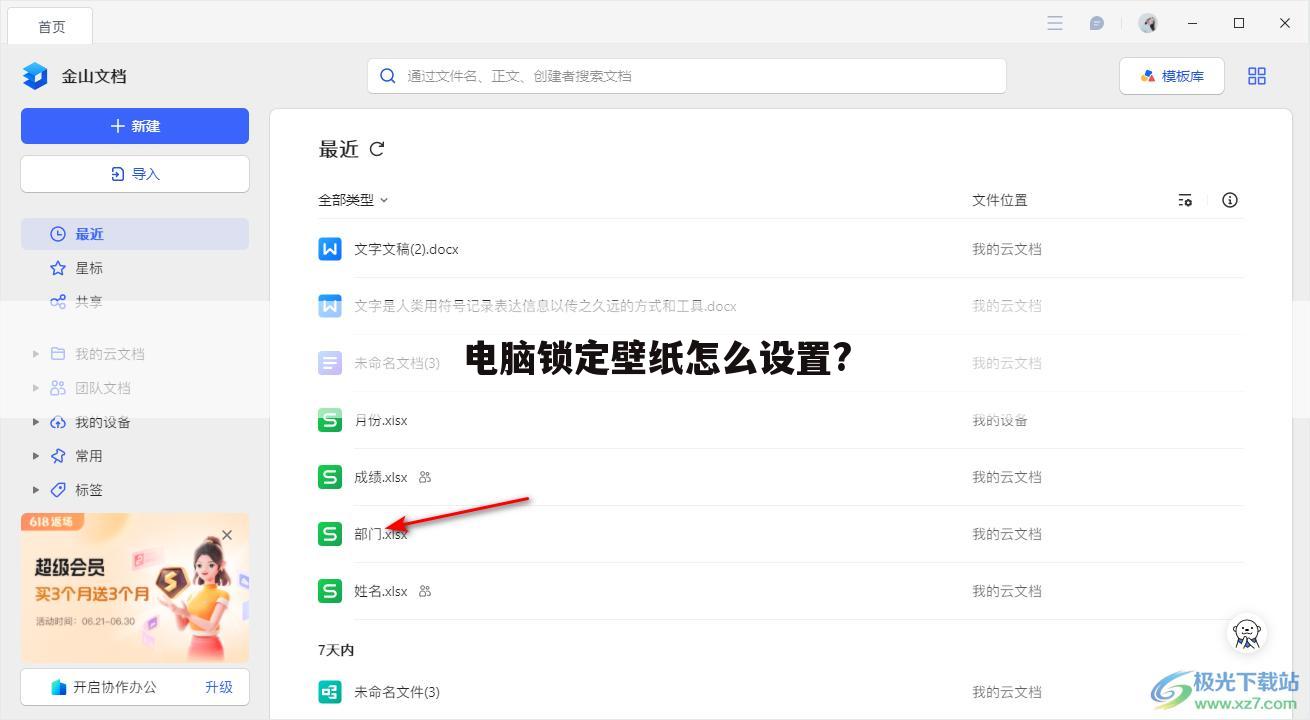Screen dimensions: 1310x720
Task: Expand the 标签 tree arrow
Action: (36, 490)
